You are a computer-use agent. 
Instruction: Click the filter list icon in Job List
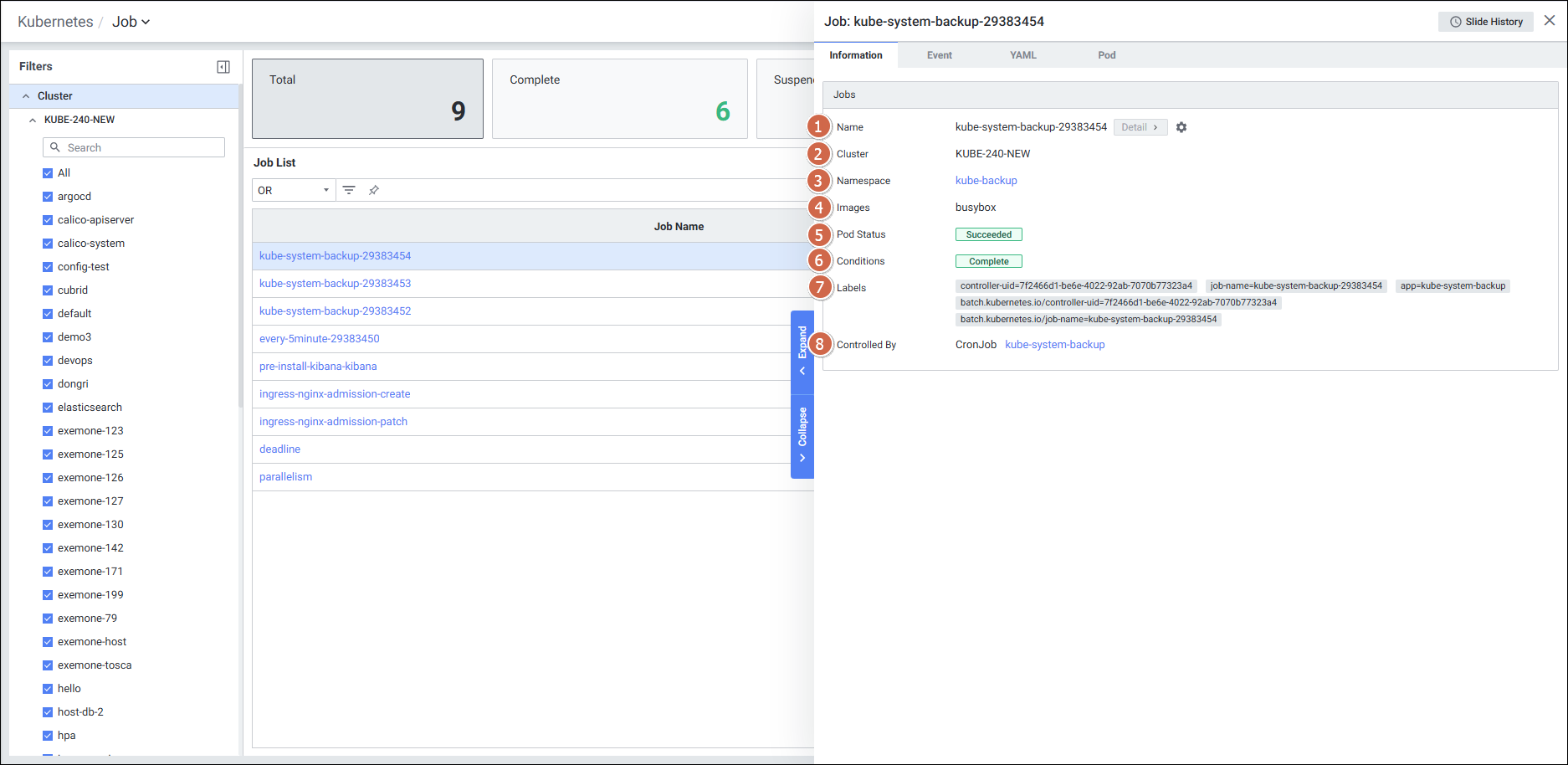point(349,190)
